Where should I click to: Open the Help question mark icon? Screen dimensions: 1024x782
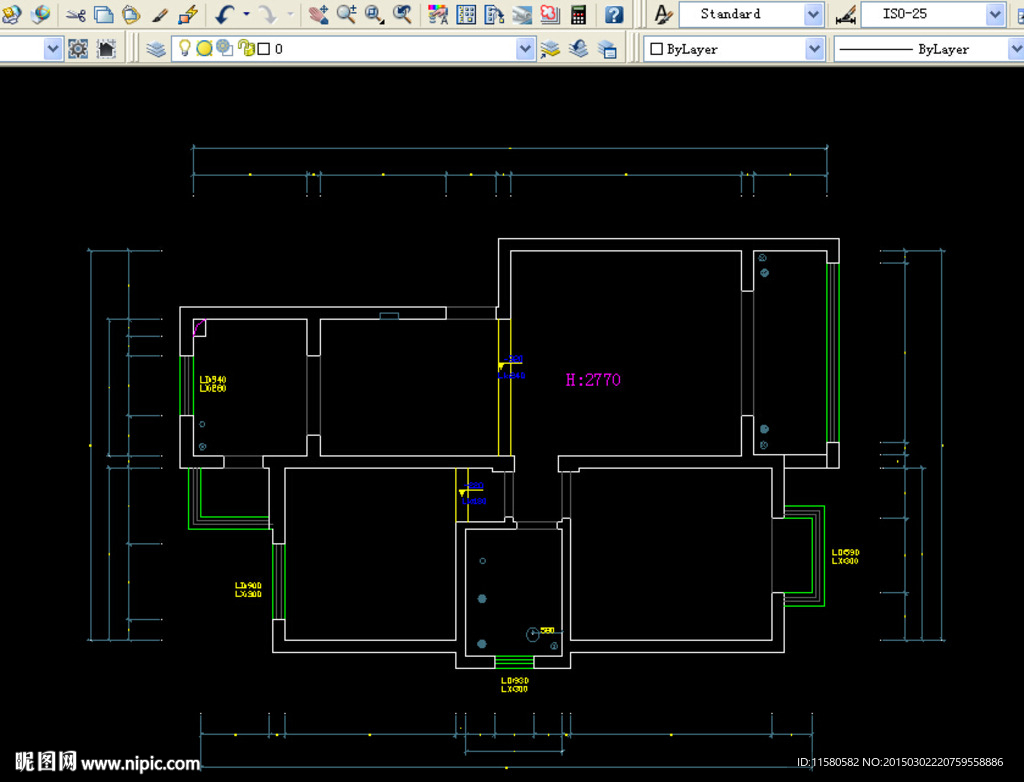click(x=614, y=15)
